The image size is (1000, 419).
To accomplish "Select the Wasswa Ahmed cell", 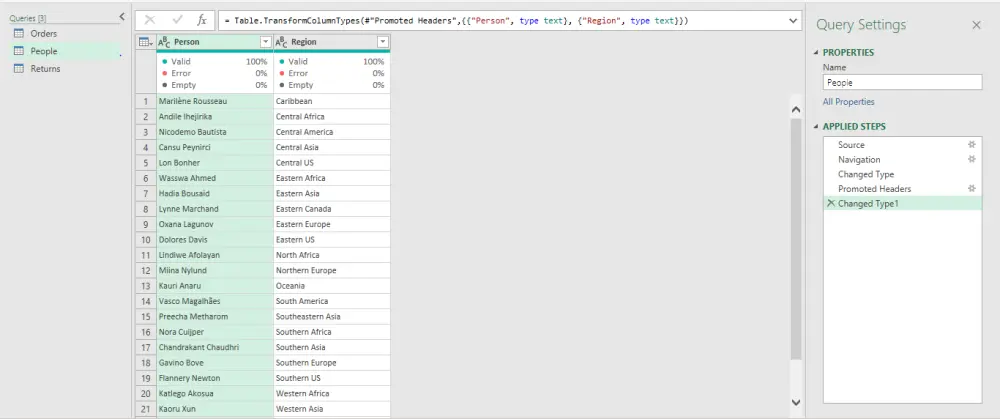I will tap(215, 178).
